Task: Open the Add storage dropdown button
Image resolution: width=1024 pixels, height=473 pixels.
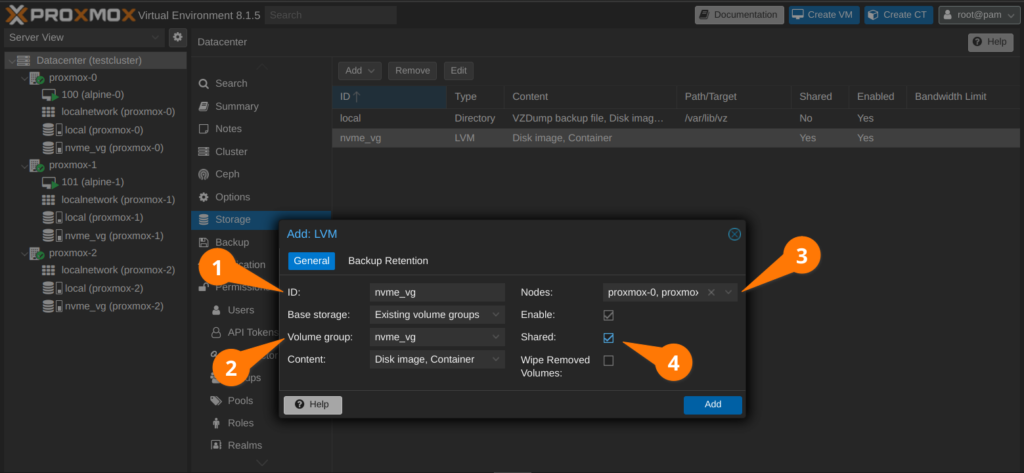Action: [x=360, y=71]
